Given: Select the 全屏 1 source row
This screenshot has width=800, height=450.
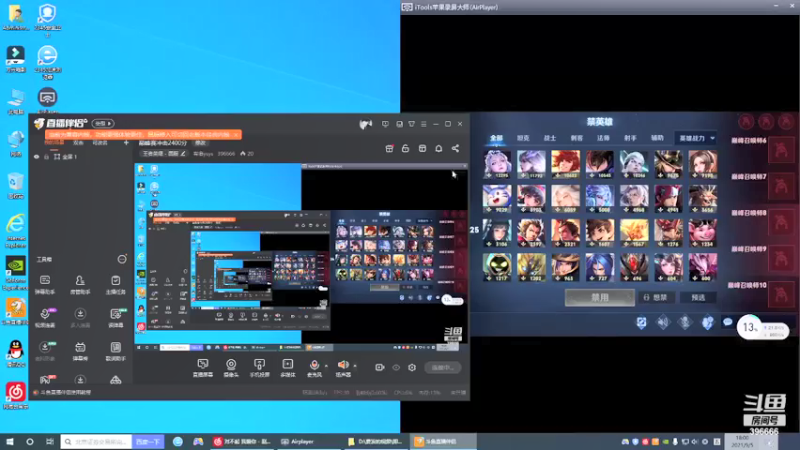Looking at the screenshot, I should pyautogui.click(x=82, y=157).
